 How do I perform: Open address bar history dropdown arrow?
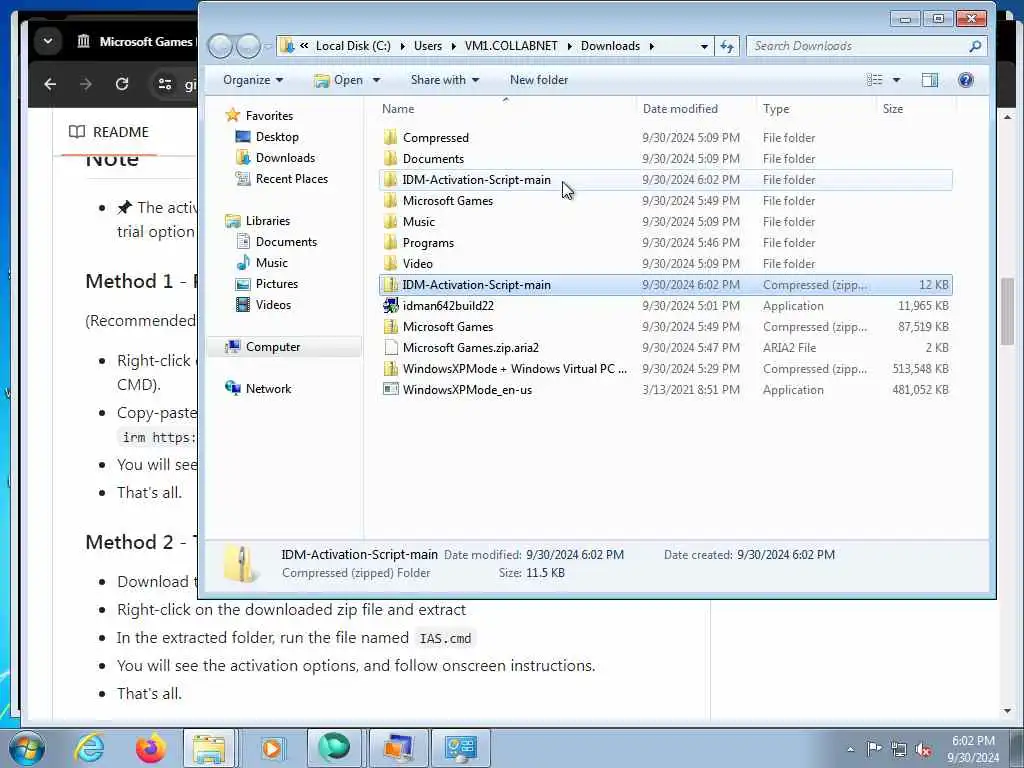point(703,46)
